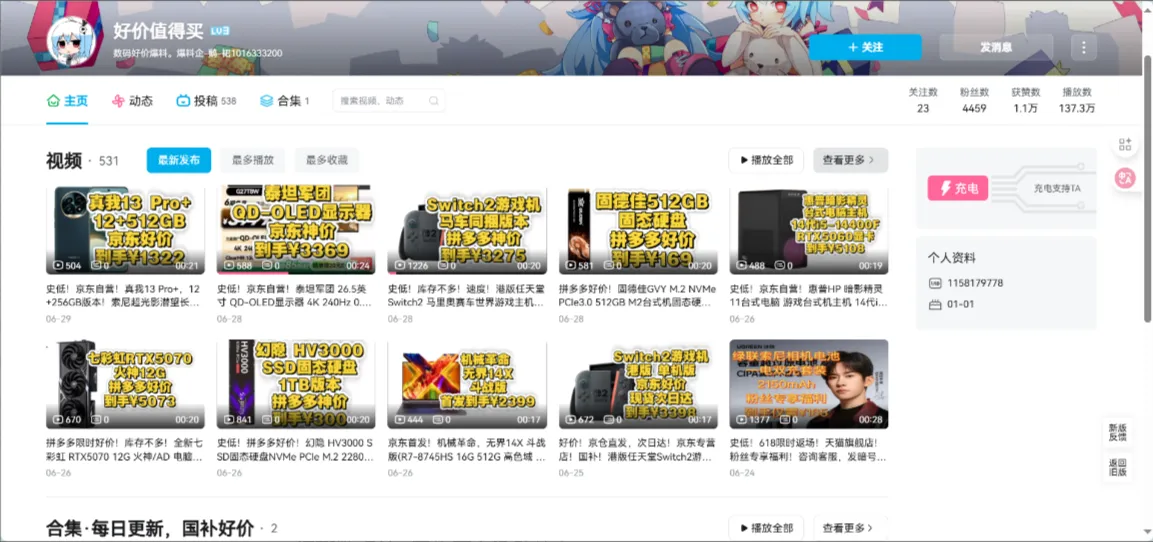
Task: Click title 京东首发！机械革命
Action: [466, 450]
